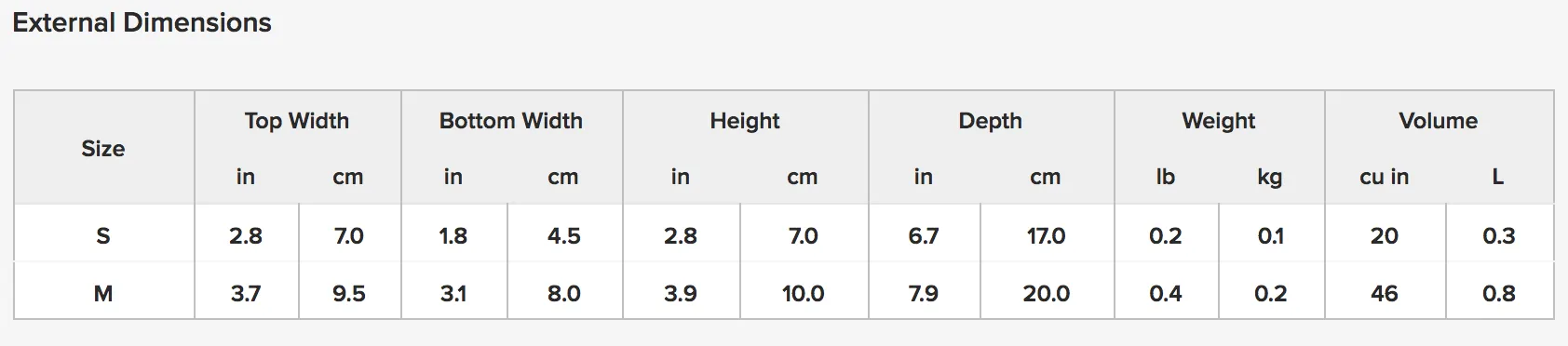The width and height of the screenshot is (1568, 346).
Task: Click the 8.0 bottom width cm cell
Action: [564, 294]
